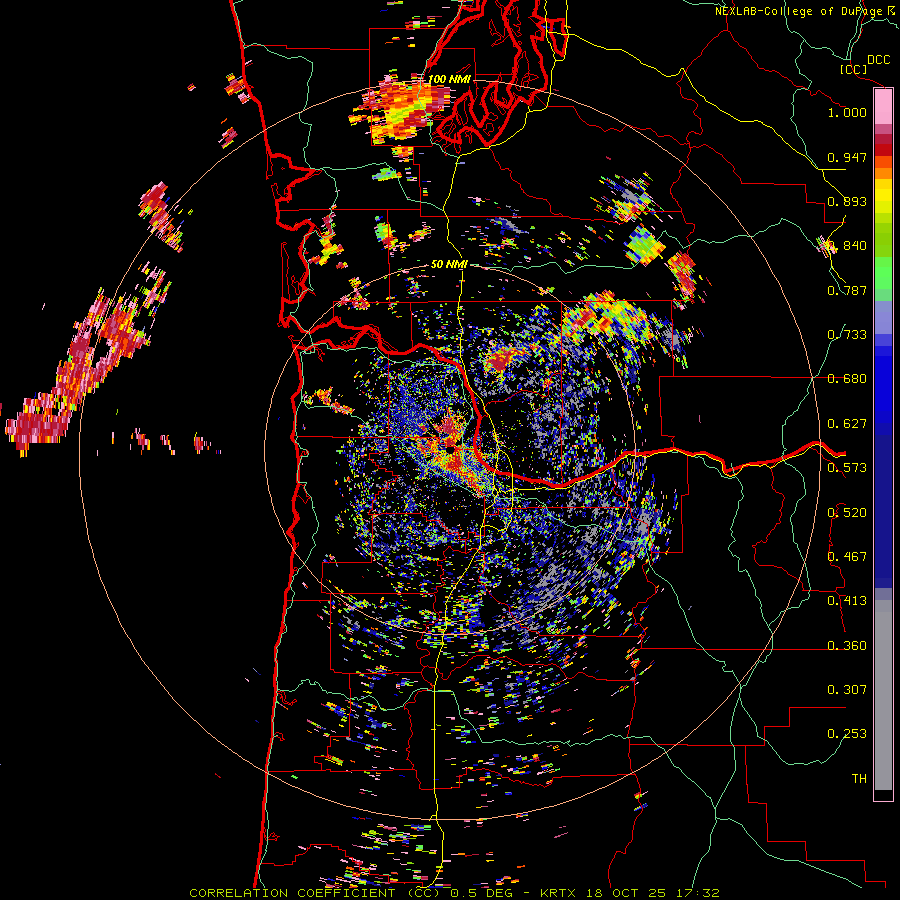This screenshot has width=900, height=900.
Task: Click the DCC label above the color scale
Action: coord(879,60)
